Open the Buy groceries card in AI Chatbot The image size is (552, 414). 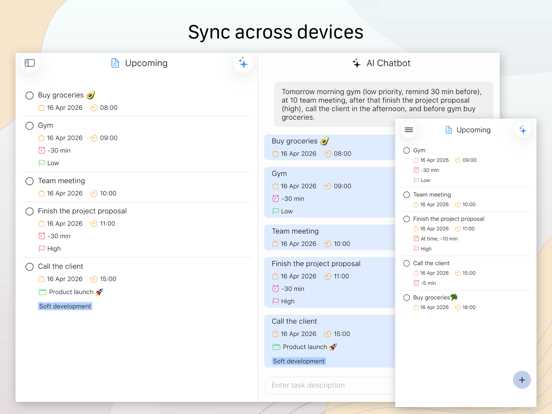330,147
